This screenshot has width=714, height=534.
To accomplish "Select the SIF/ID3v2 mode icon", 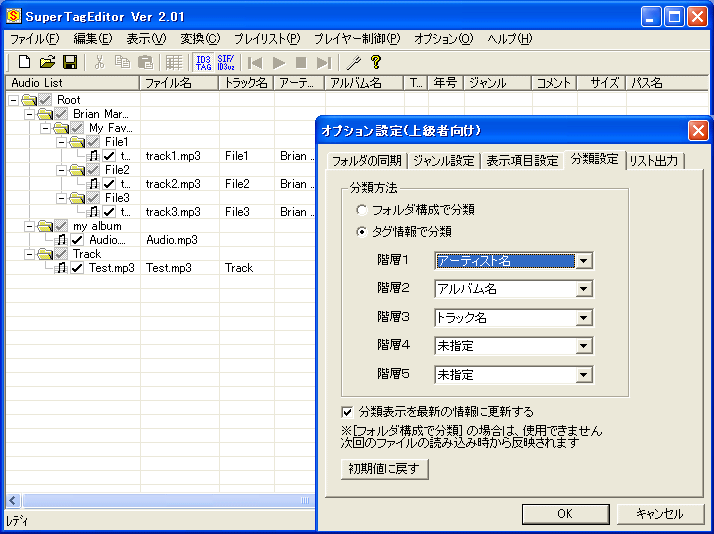I will click(x=226, y=62).
